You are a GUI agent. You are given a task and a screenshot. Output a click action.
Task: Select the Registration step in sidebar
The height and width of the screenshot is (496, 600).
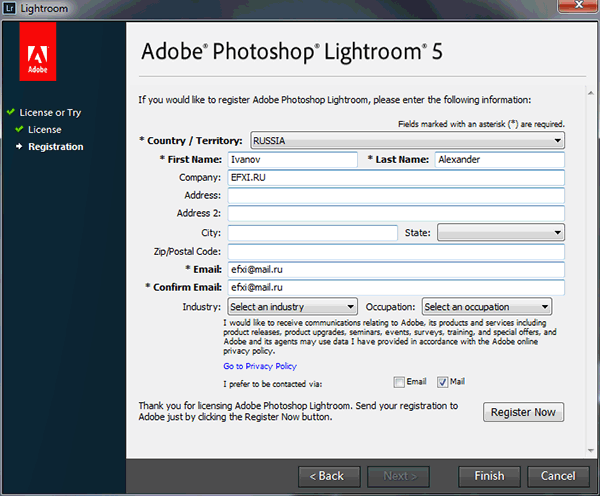[55, 147]
